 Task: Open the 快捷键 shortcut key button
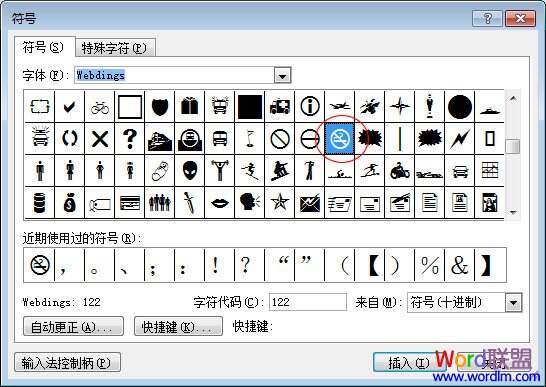click(x=178, y=327)
